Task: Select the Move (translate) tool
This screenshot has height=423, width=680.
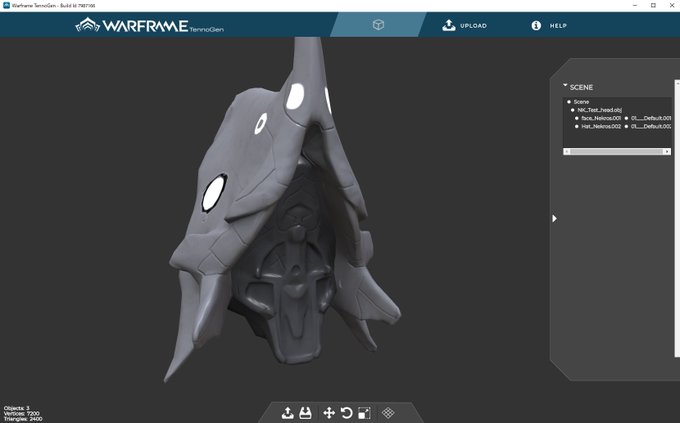Action: [x=329, y=413]
